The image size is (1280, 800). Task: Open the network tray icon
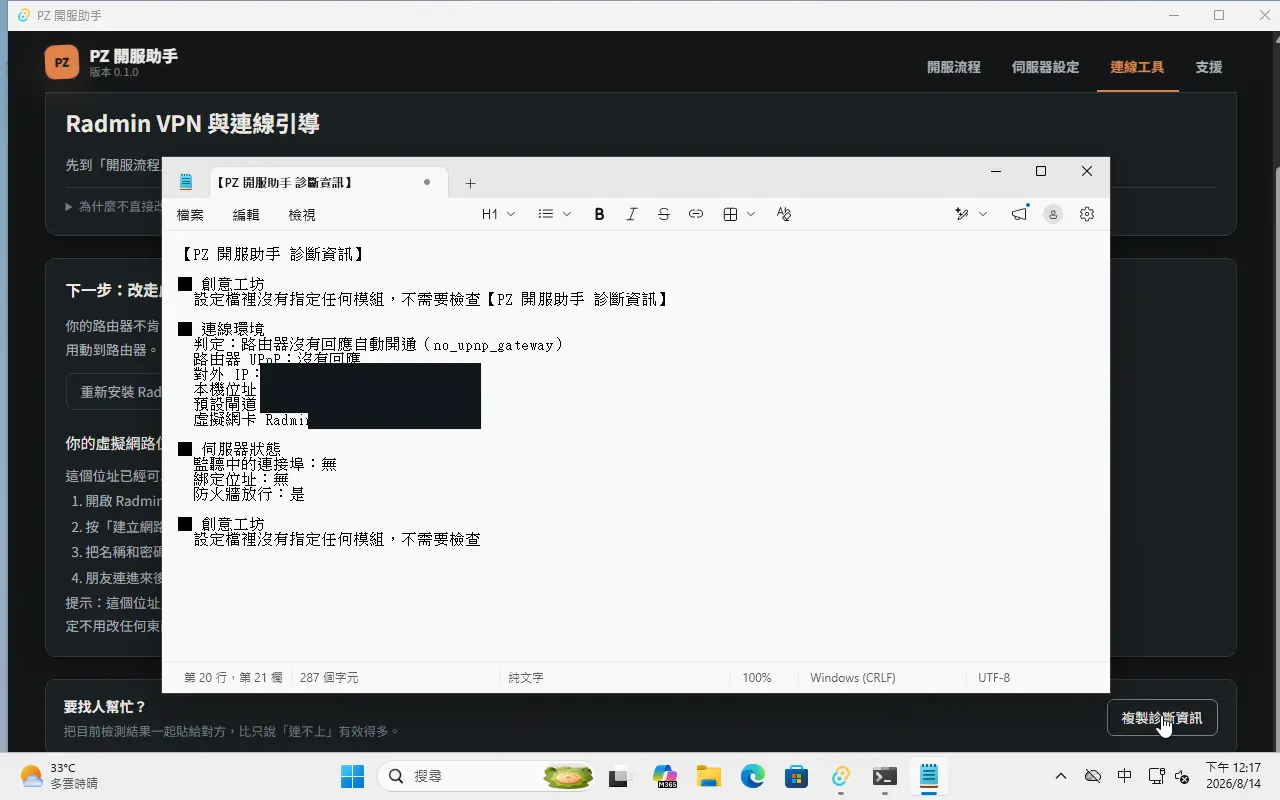pos(1156,776)
